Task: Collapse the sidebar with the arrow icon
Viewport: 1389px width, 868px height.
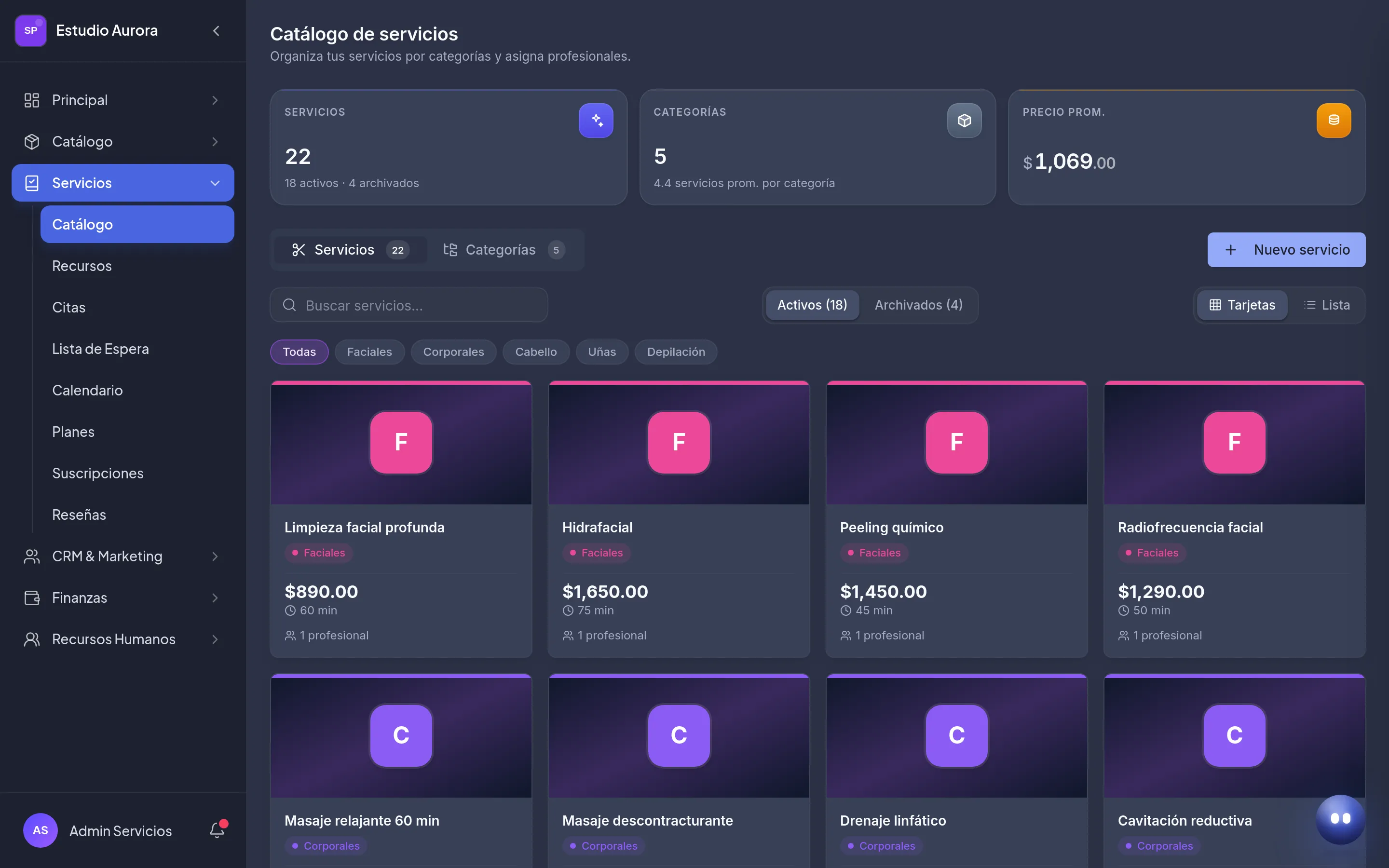Action: pyautogui.click(x=217, y=31)
